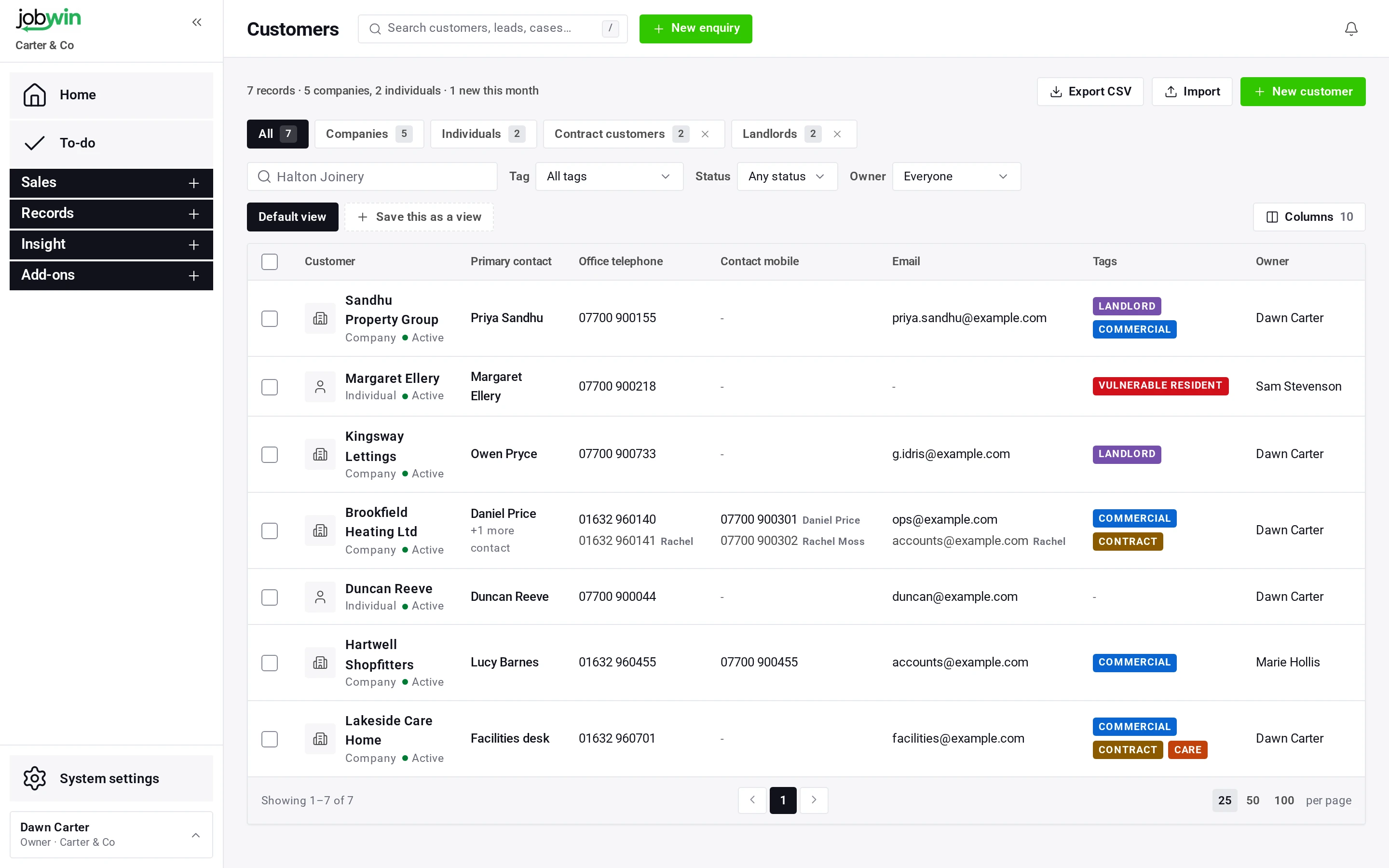Open Dawn Carter account menu
Viewport: 1389px width, 868px height.
[111, 835]
